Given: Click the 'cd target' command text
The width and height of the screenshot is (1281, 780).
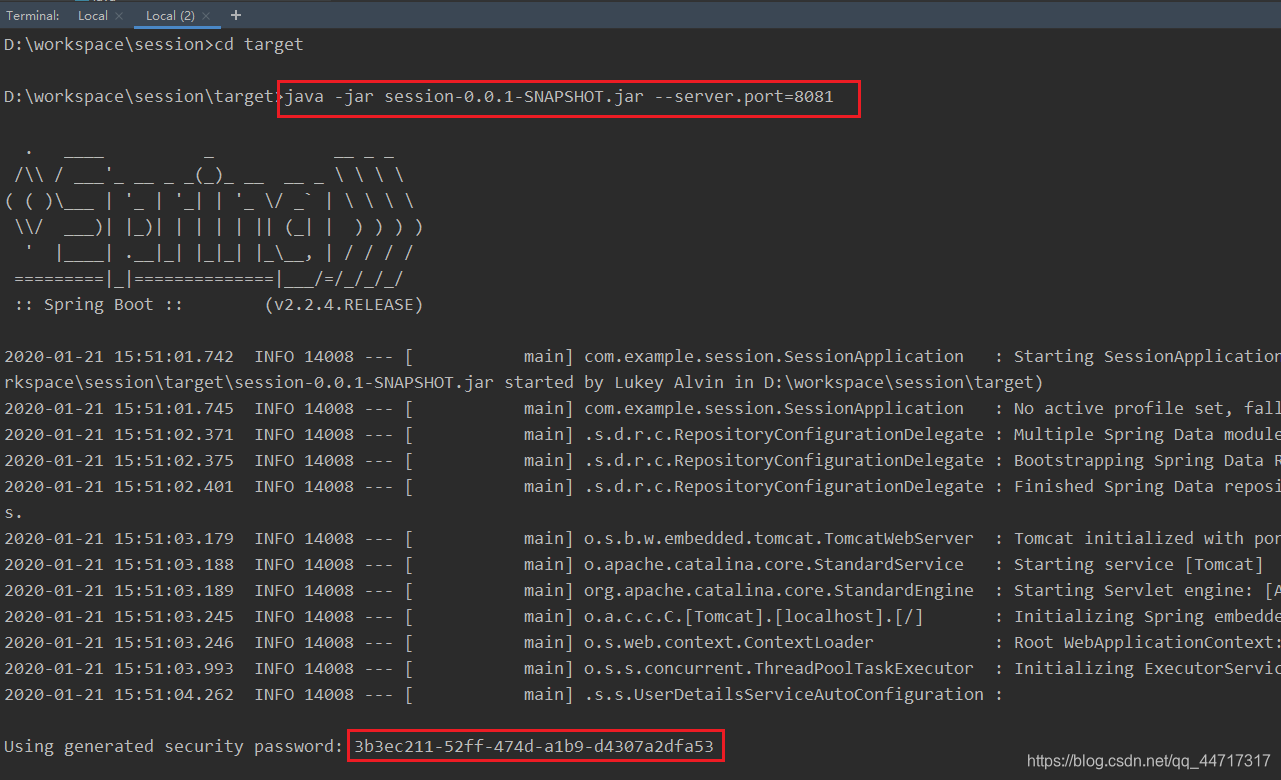Looking at the screenshot, I should 258,45.
